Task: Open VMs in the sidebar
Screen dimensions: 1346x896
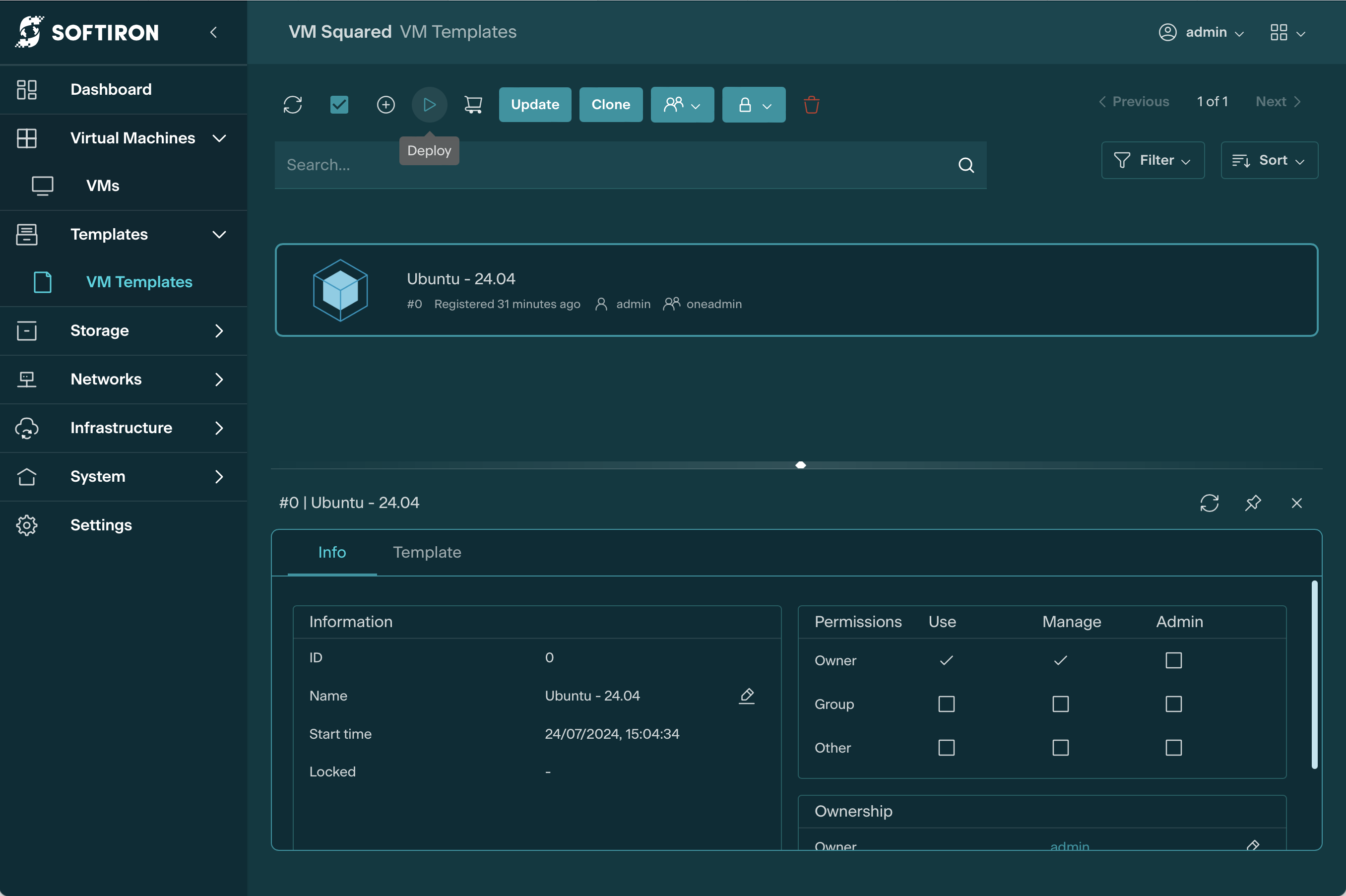Action: tap(103, 186)
